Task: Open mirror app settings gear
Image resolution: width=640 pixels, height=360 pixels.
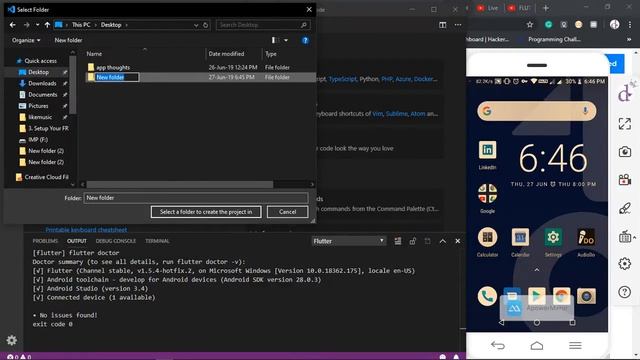Action: point(624,264)
